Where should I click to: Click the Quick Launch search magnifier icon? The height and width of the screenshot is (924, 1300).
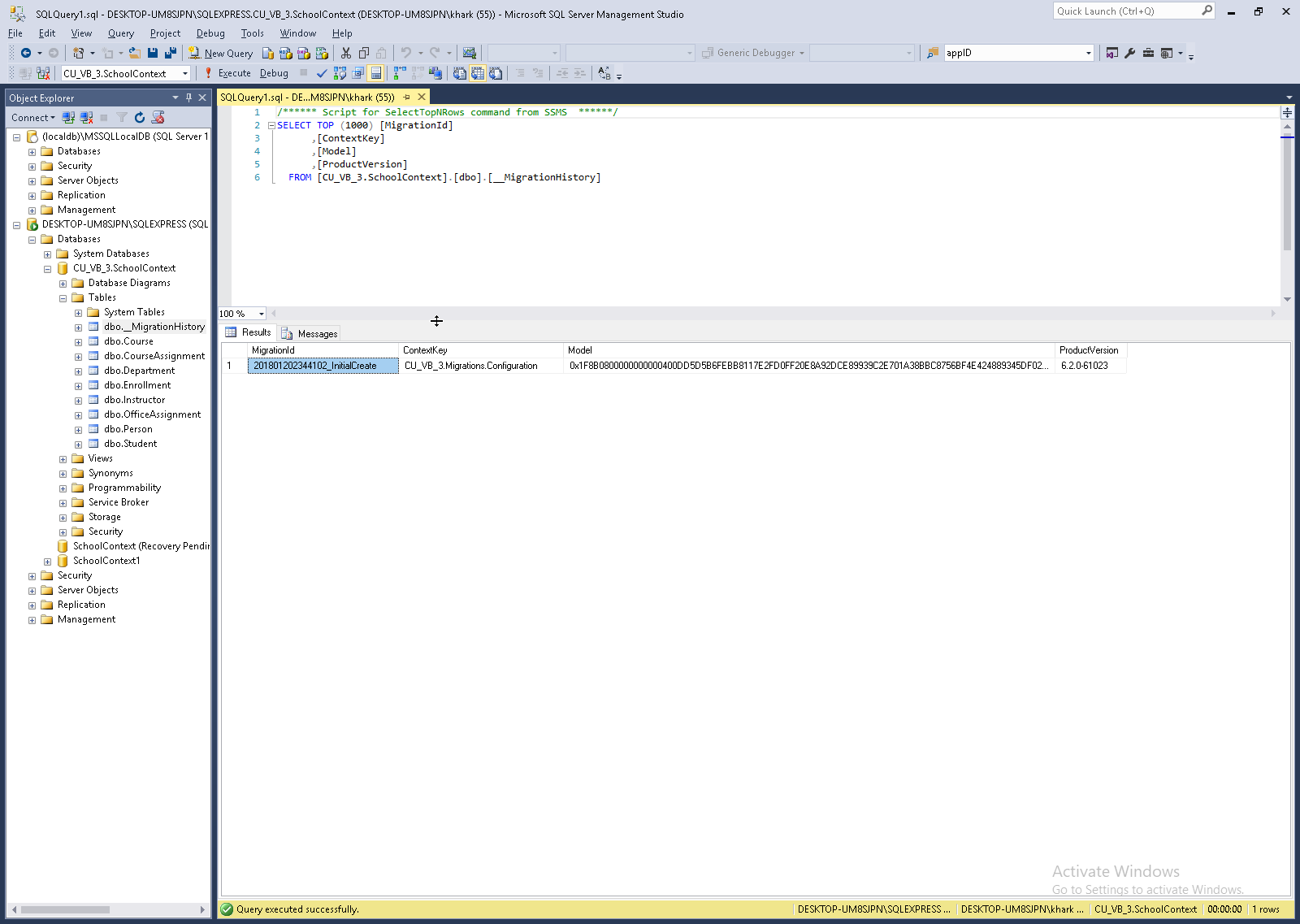click(1207, 11)
